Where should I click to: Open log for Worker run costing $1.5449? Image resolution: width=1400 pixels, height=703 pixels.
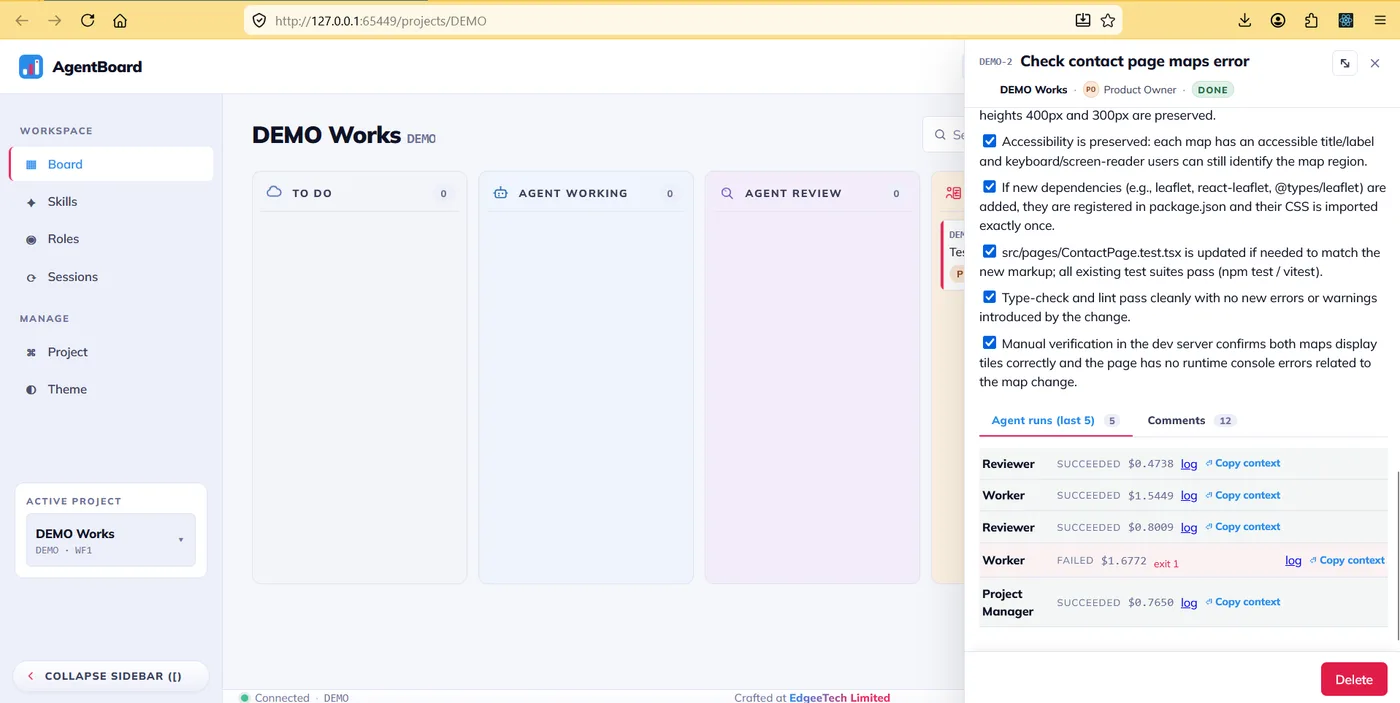[x=1189, y=496]
